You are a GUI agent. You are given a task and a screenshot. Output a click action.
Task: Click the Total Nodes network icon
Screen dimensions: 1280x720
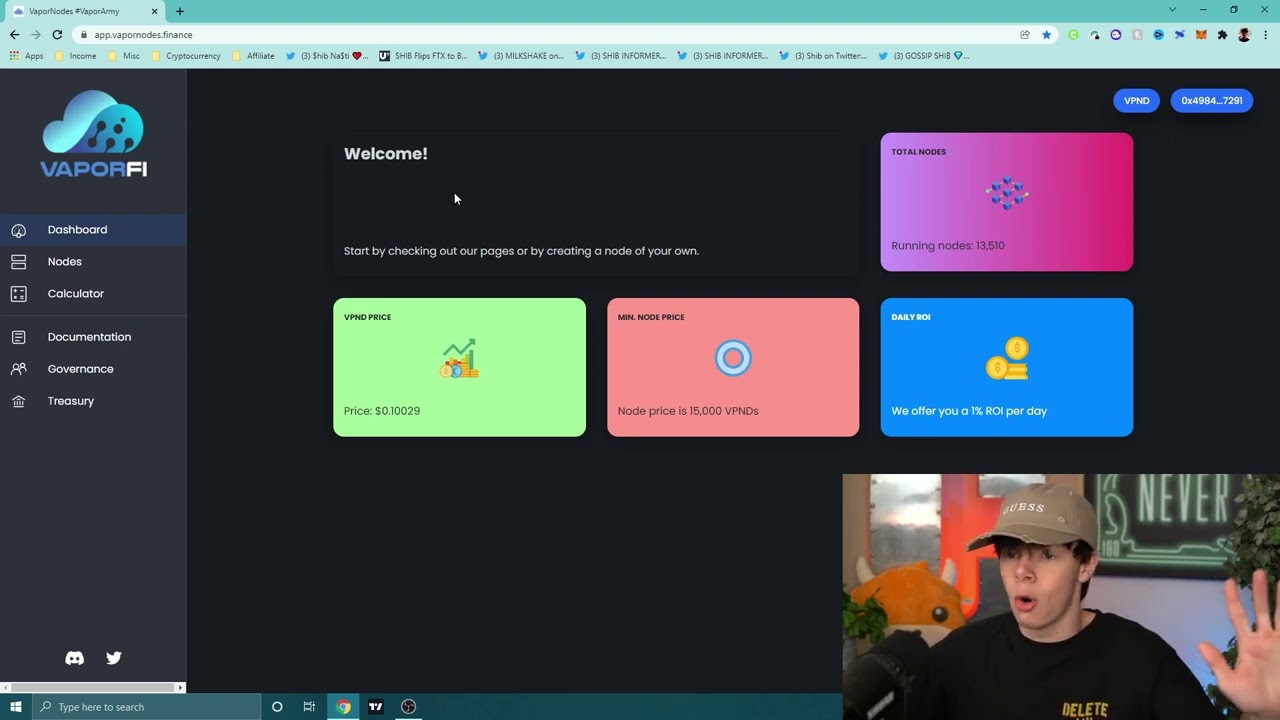[x=1006, y=192]
